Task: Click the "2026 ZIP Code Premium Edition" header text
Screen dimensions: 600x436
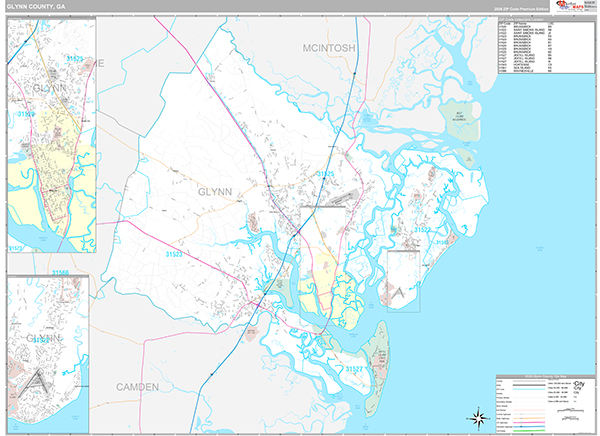Action: [521, 9]
